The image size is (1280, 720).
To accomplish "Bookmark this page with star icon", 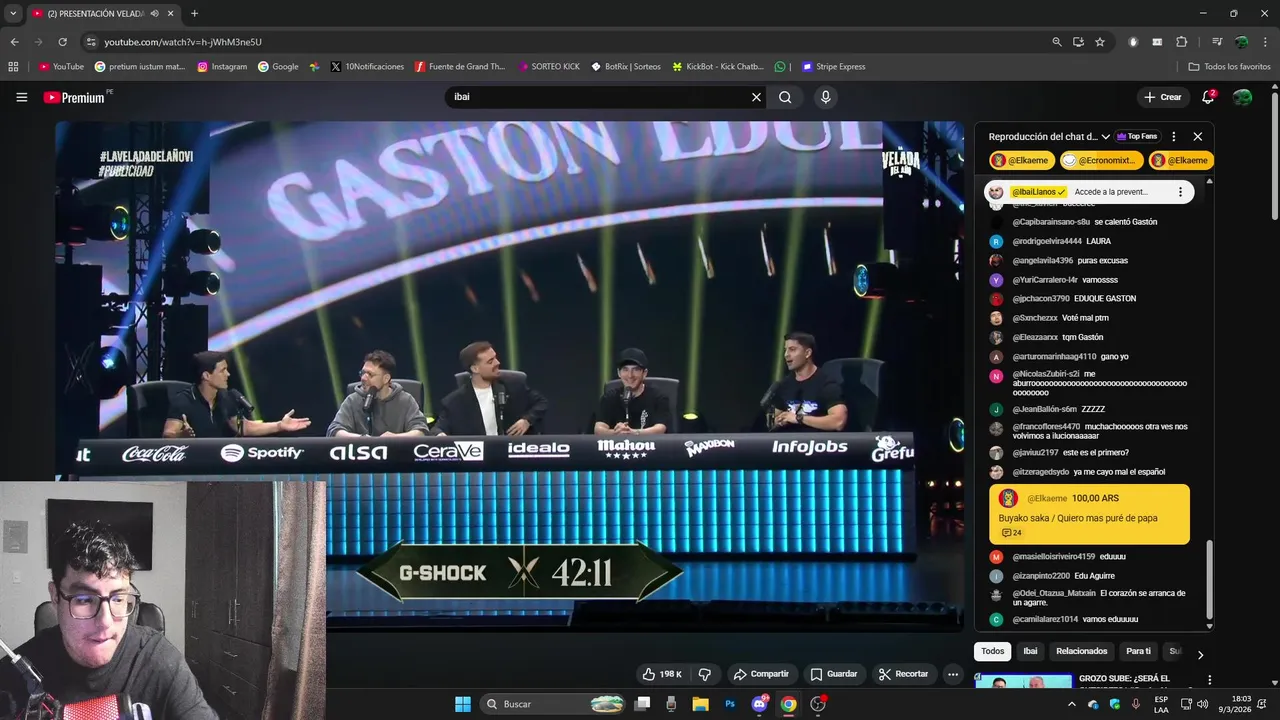I will (x=1100, y=42).
